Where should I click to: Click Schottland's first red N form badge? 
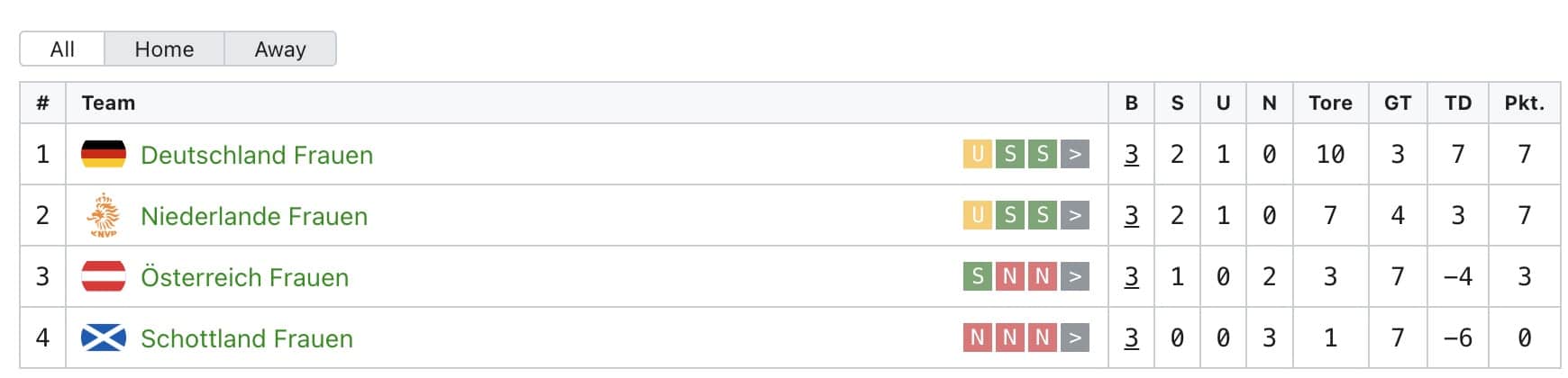pos(978,337)
